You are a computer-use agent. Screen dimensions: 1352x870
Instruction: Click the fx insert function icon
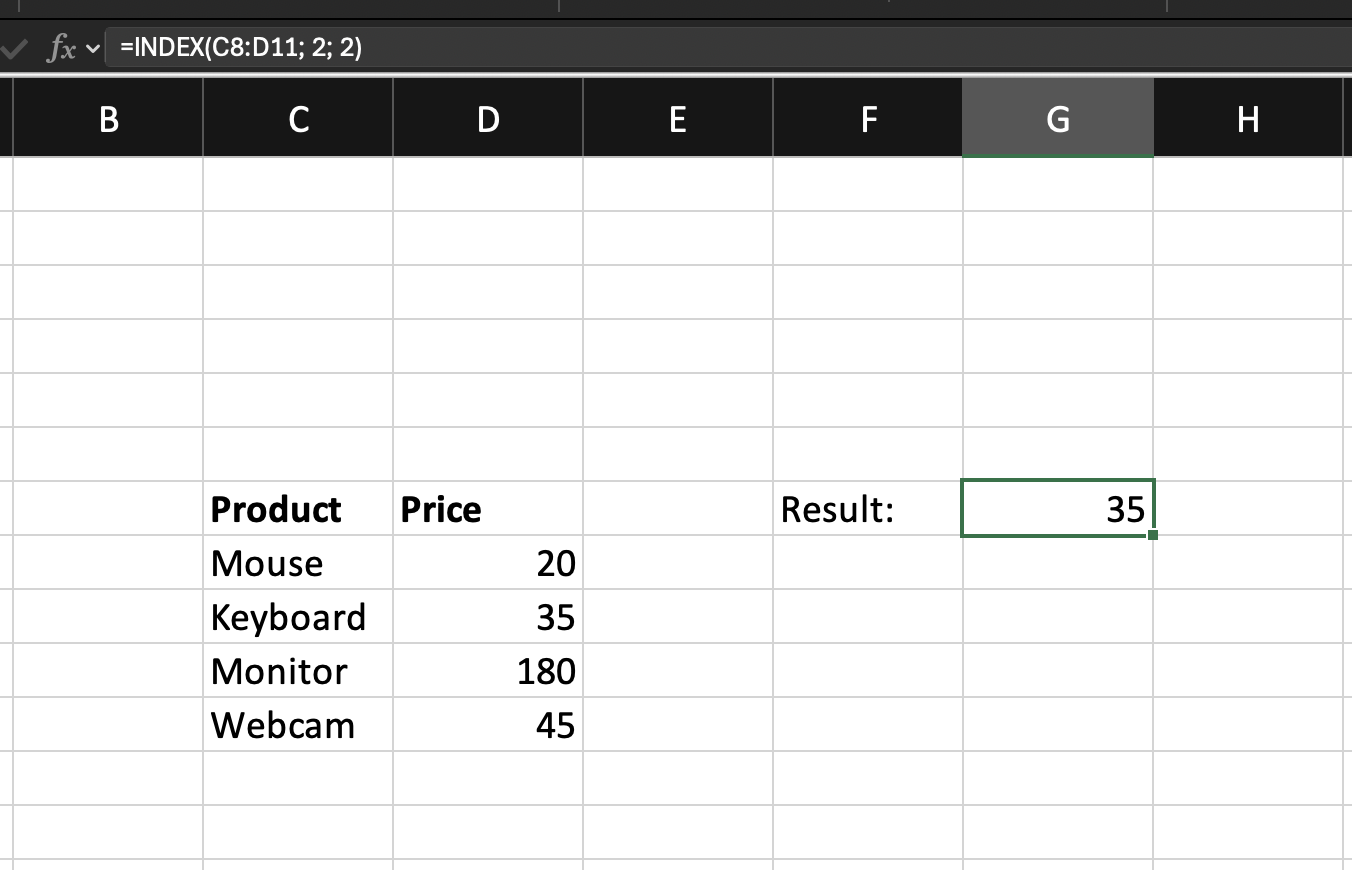point(62,48)
